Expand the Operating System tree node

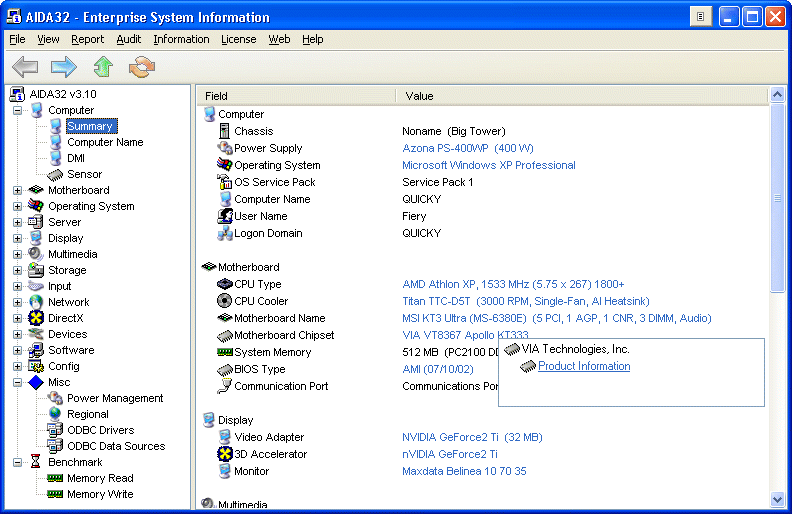click(x=17, y=206)
